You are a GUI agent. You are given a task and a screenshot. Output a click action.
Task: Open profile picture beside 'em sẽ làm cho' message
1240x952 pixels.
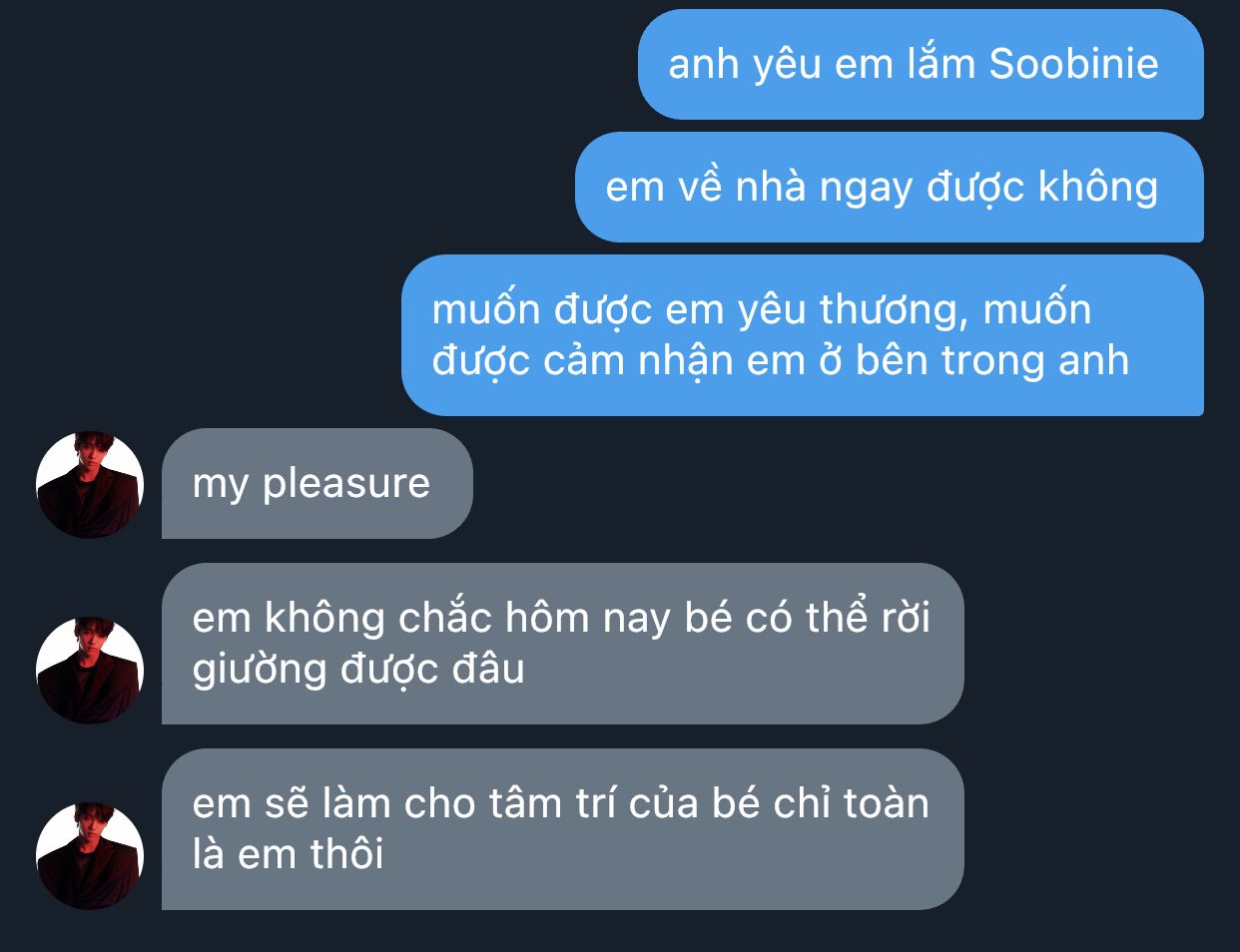[90, 856]
